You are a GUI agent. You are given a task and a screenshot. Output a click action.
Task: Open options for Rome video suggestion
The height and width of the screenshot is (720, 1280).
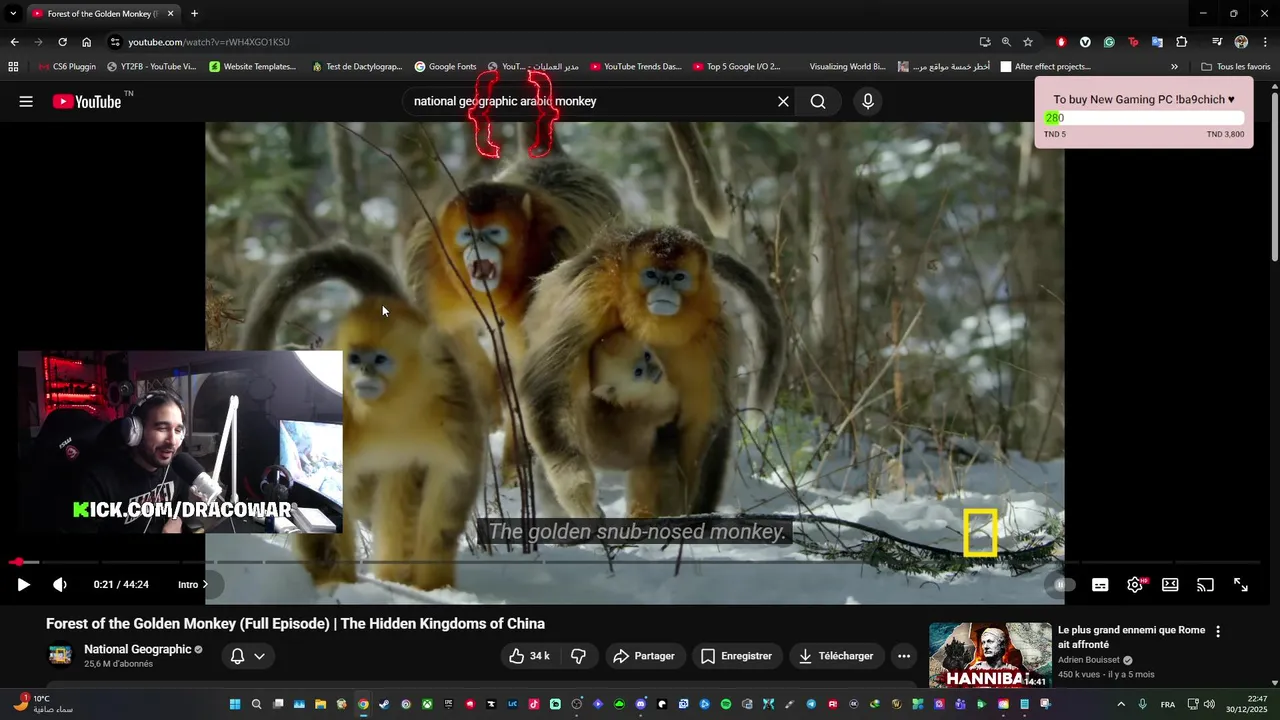[x=1218, y=631]
